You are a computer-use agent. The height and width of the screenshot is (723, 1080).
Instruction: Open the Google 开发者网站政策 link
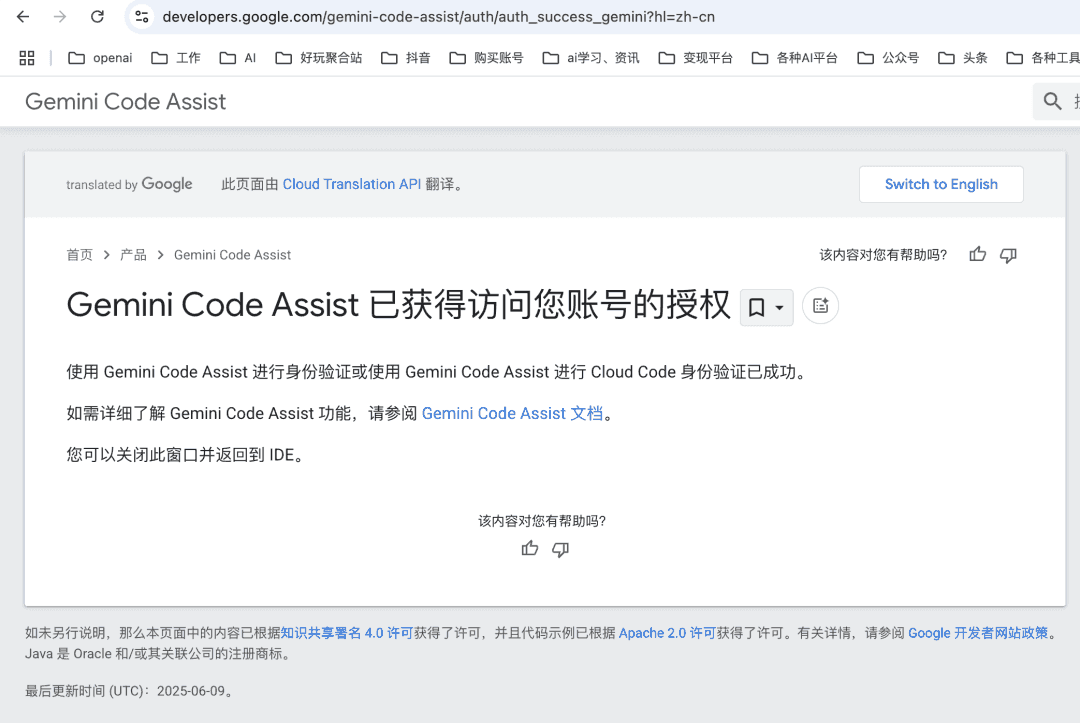point(978,633)
